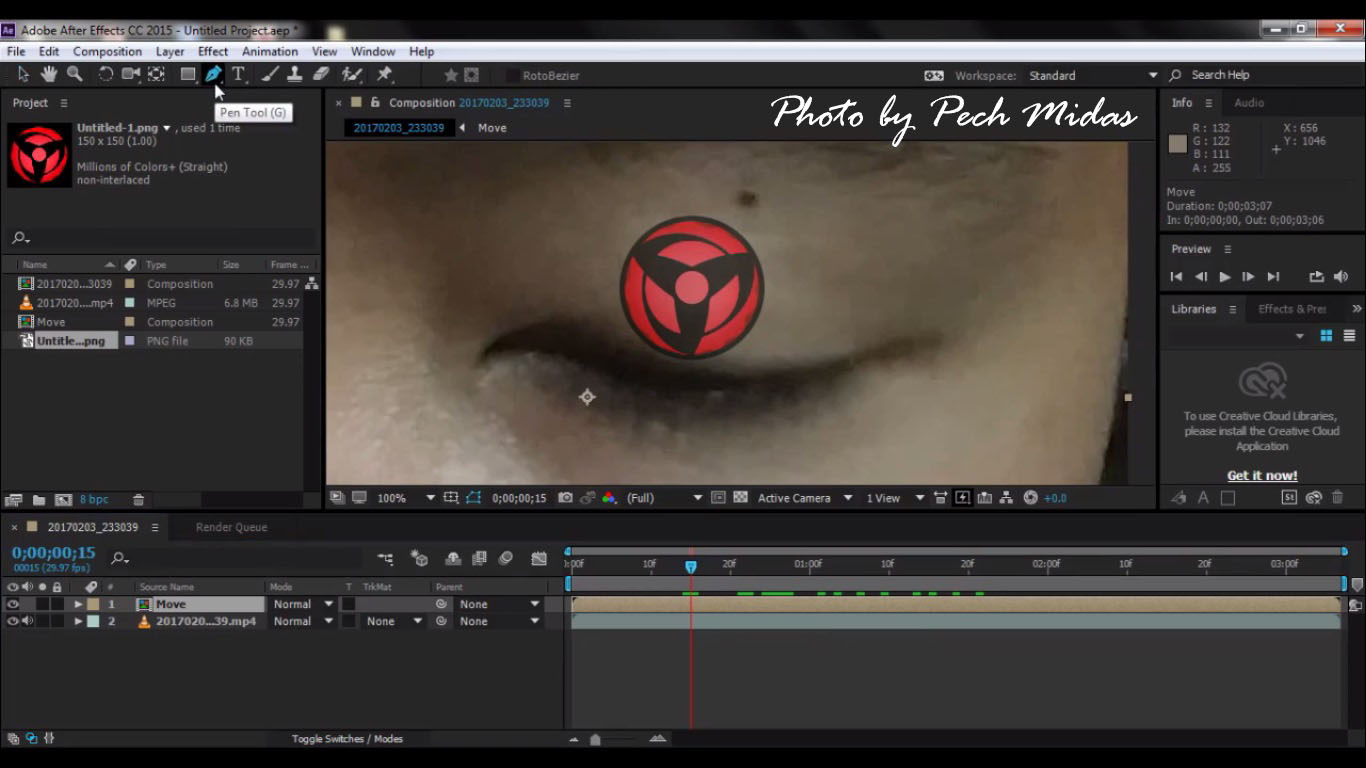This screenshot has width=1366, height=768.
Task: Click the blue current time indicator in timeline
Action: pos(691,566)
